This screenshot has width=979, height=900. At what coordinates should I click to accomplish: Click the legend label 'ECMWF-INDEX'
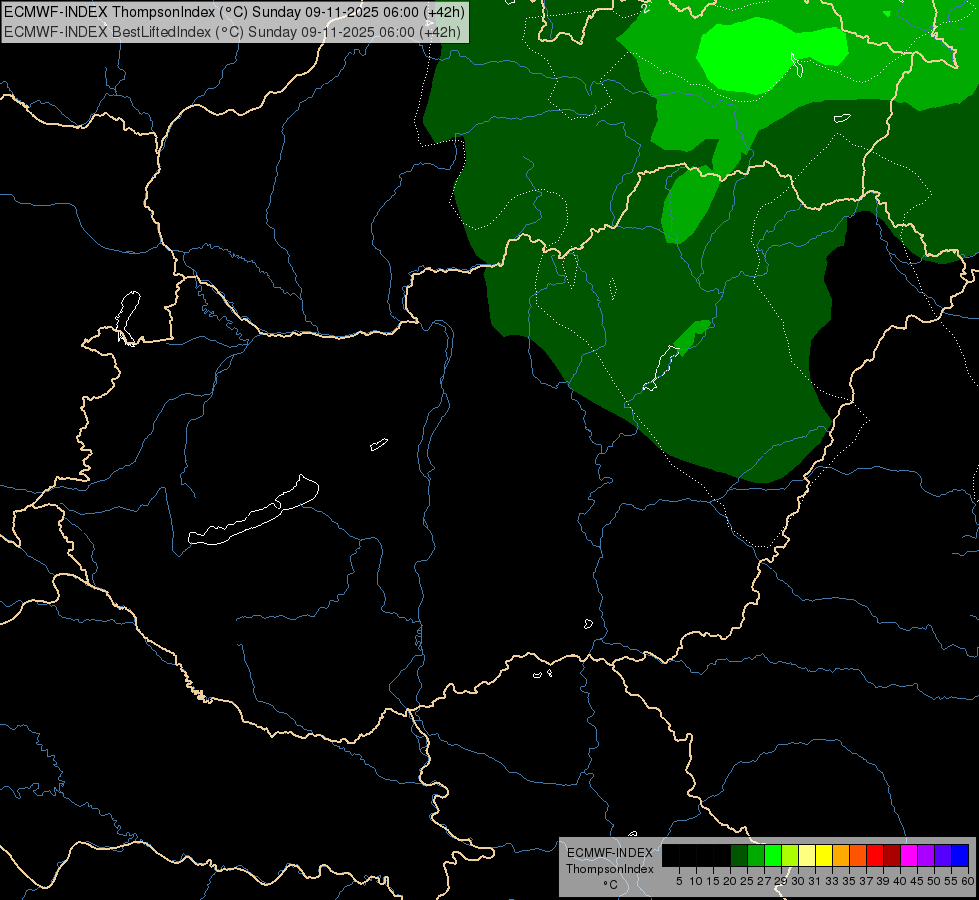[610, 853]
